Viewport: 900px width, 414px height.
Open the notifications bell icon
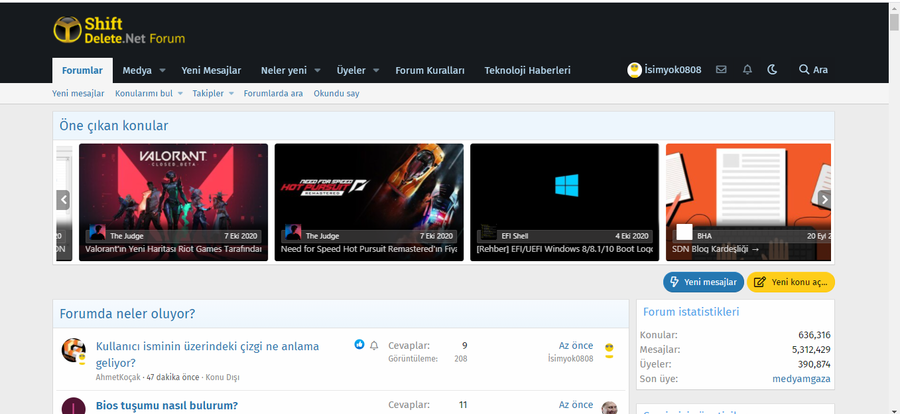pos(747,70)
